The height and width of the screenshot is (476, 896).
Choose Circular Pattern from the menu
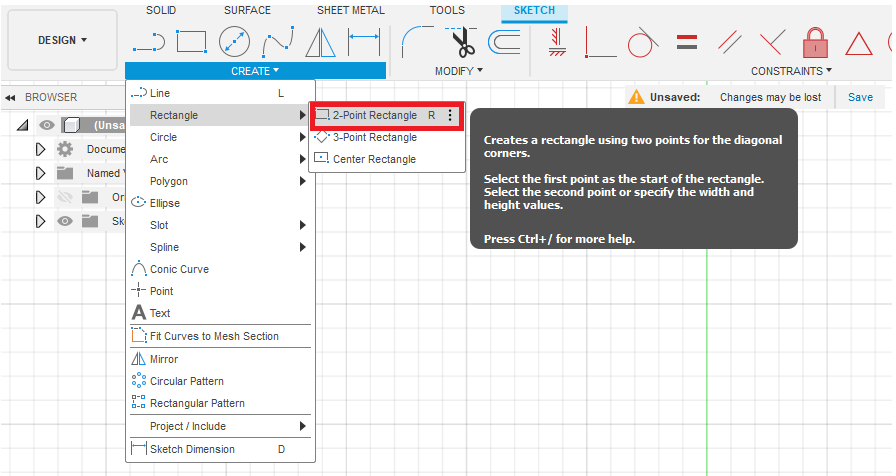point(221,381)
